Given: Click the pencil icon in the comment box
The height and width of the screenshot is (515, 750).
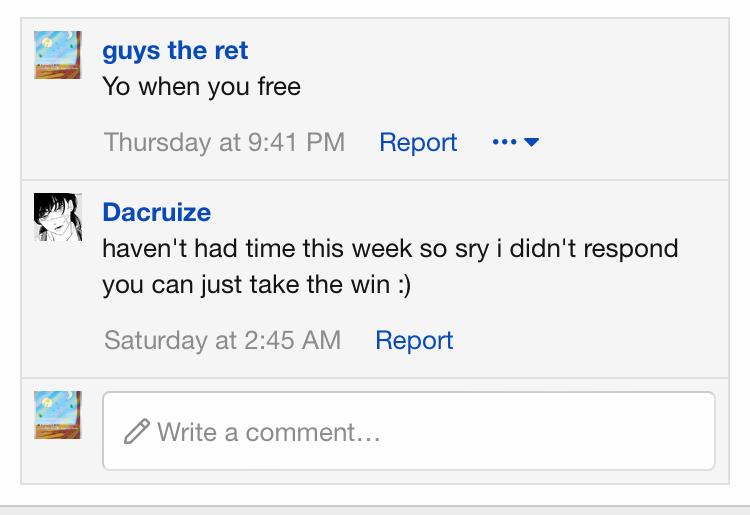Looking at the screenshot, I should coord(136,432).
